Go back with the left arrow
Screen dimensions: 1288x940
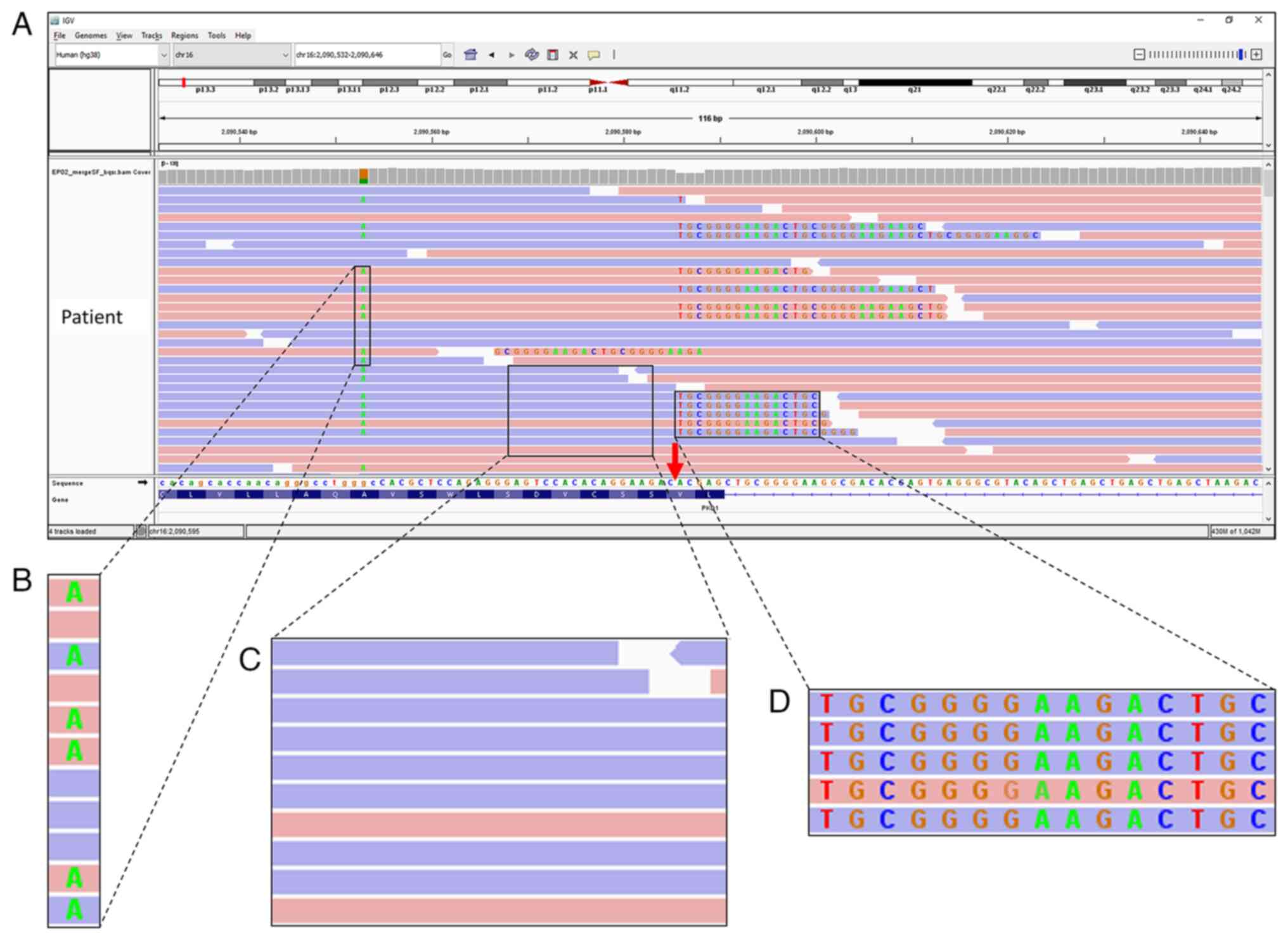point(491,55)
